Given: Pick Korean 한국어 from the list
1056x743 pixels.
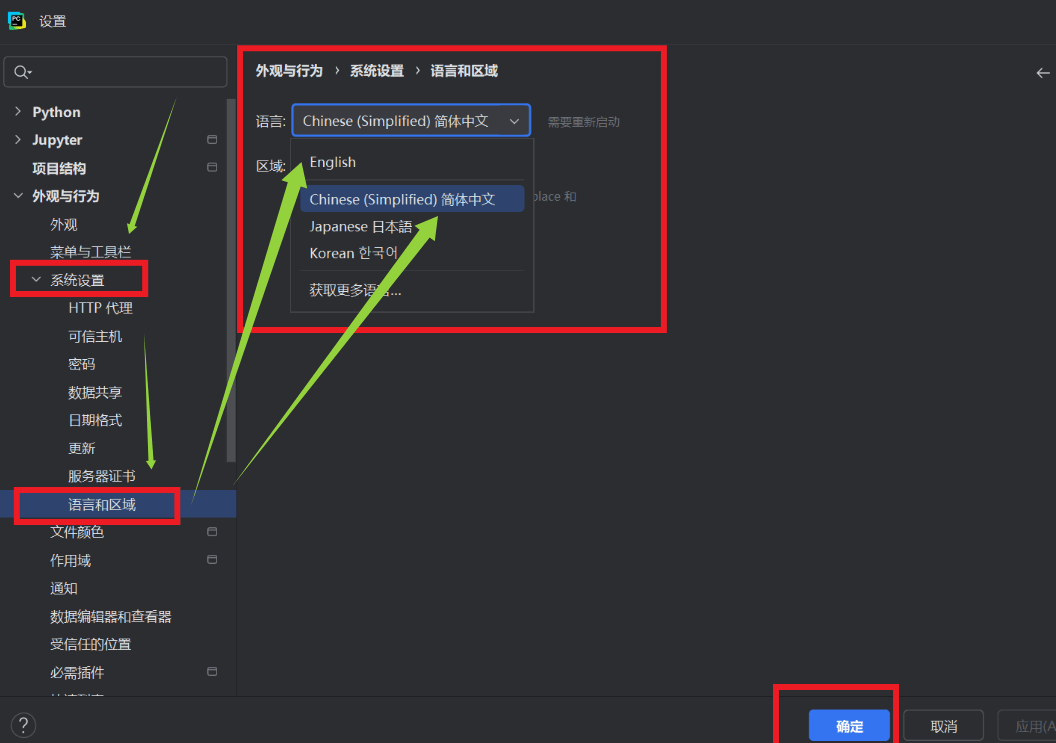Looking at the screenshot, I should click(x=354, y=253).
